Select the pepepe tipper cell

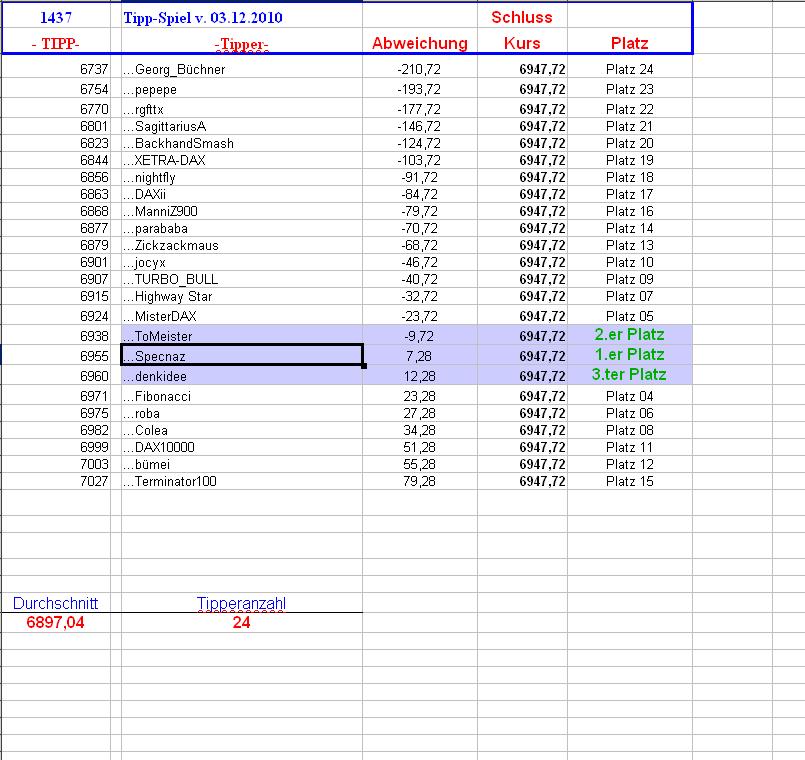[x=242, y=89]
